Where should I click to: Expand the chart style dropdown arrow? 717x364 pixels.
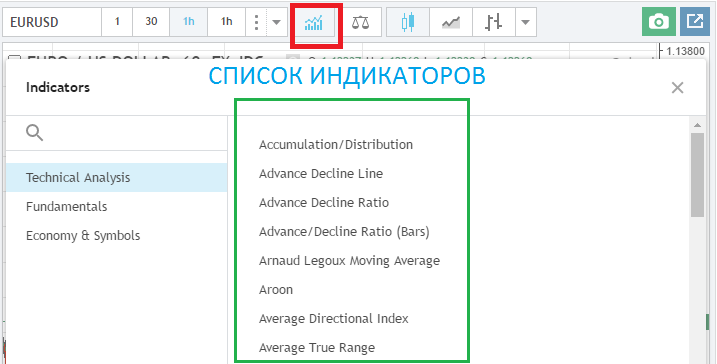pos(525,22)
